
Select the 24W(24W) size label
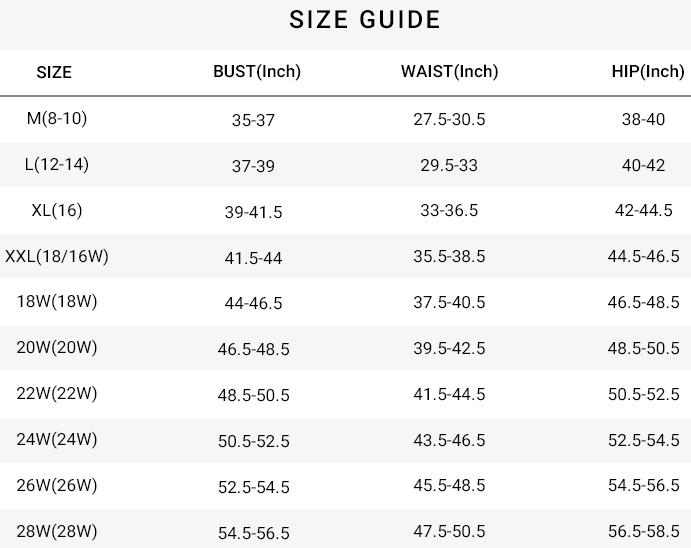[x=57, y=439]
